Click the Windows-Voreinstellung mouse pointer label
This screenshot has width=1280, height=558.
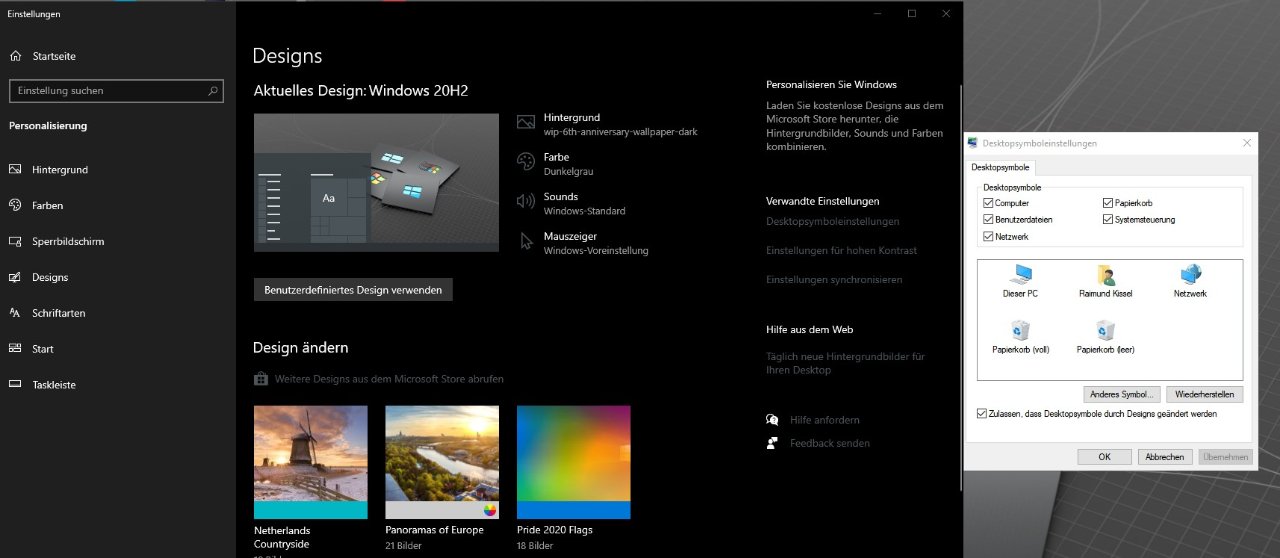coord(596,251)
